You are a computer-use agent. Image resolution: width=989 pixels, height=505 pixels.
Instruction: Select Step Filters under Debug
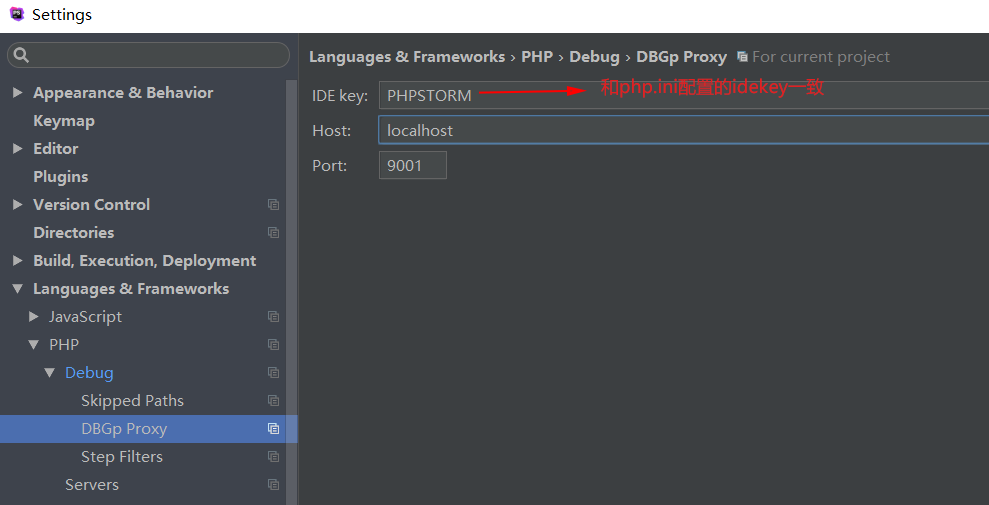[x=122, y=456]
